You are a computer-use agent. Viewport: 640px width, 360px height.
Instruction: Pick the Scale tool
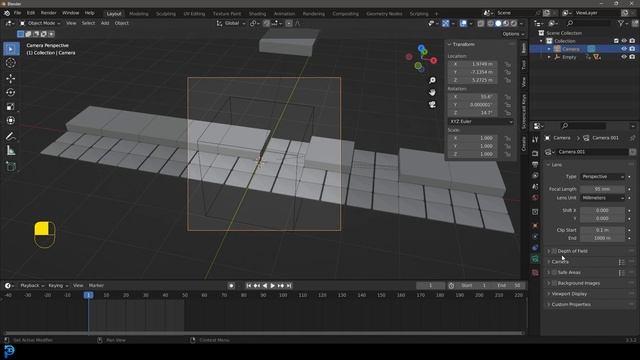pos(11,107)
